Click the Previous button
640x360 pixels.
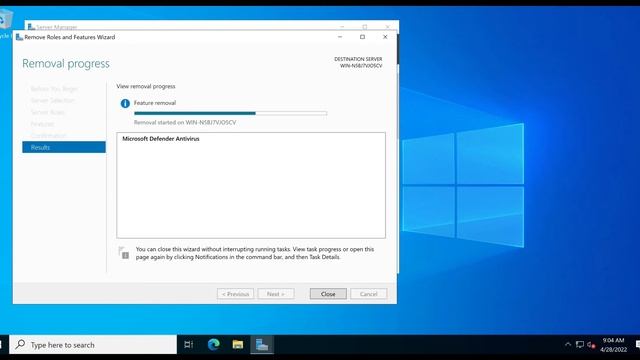coord(235,294)
